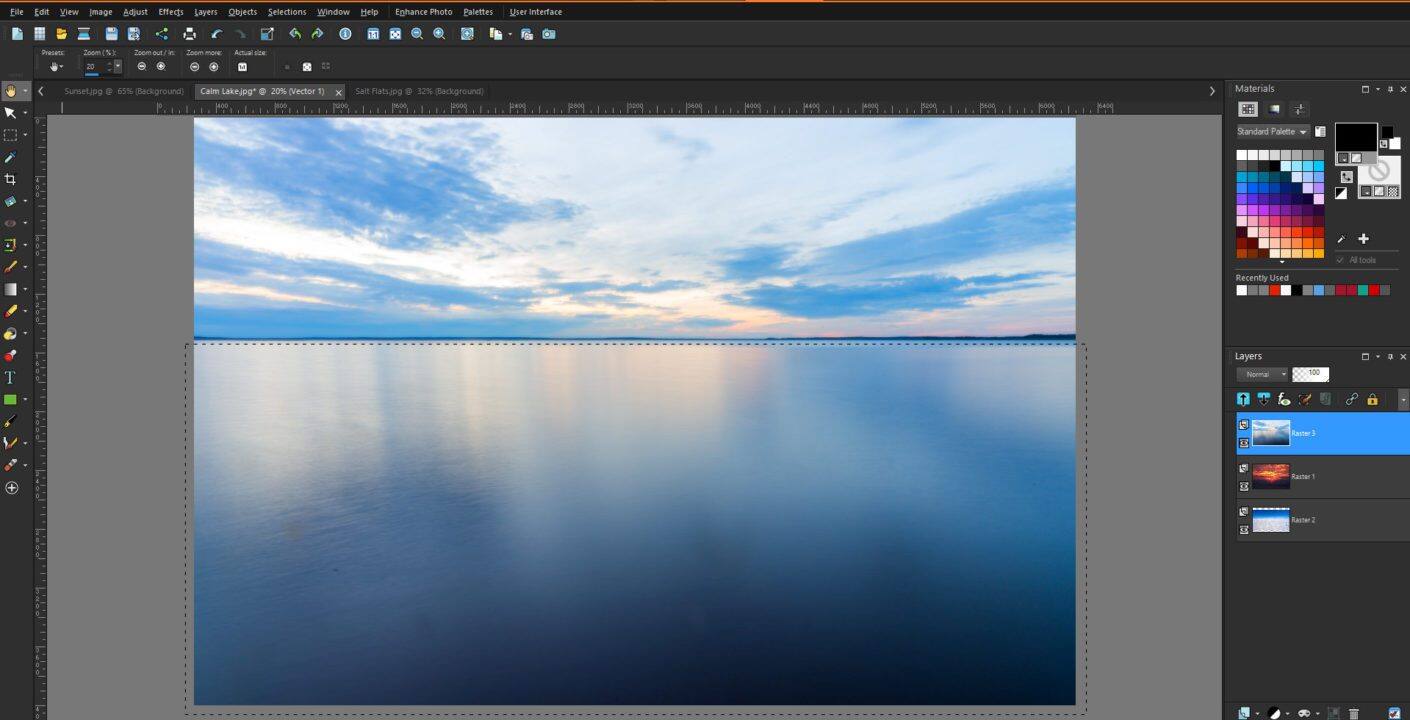Toggle the All tools checkbox in Materials
The height and width of the screenshot is (720, 1410).
pos(1340,260)
